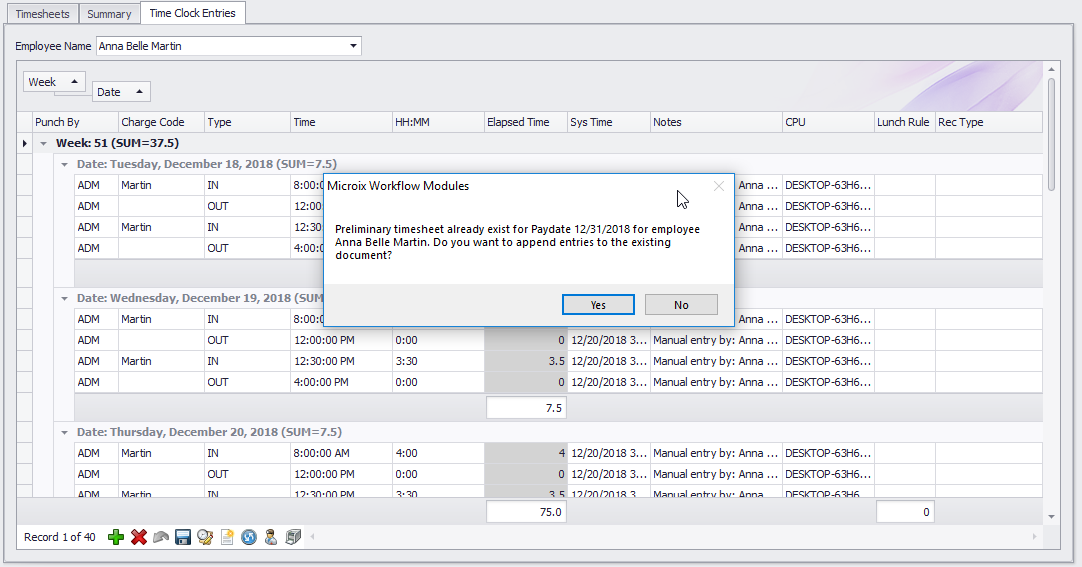Image resolution: width=1082 pixels, height=567 pixels.
Task: Click the new document page icon
Action: 227,537
